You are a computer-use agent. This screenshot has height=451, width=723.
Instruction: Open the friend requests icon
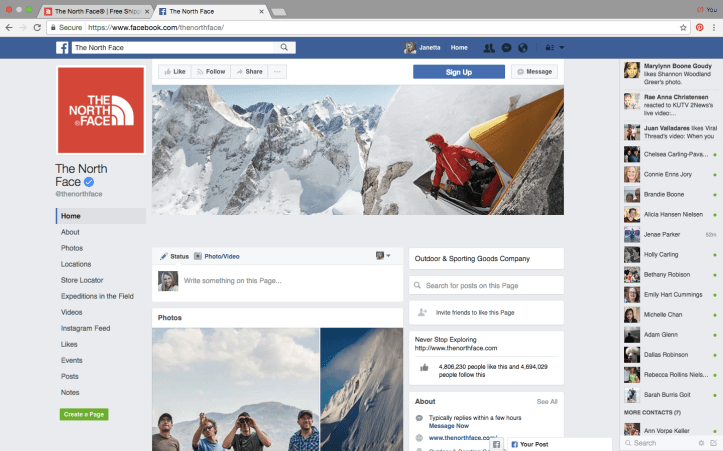click(488, 47)
